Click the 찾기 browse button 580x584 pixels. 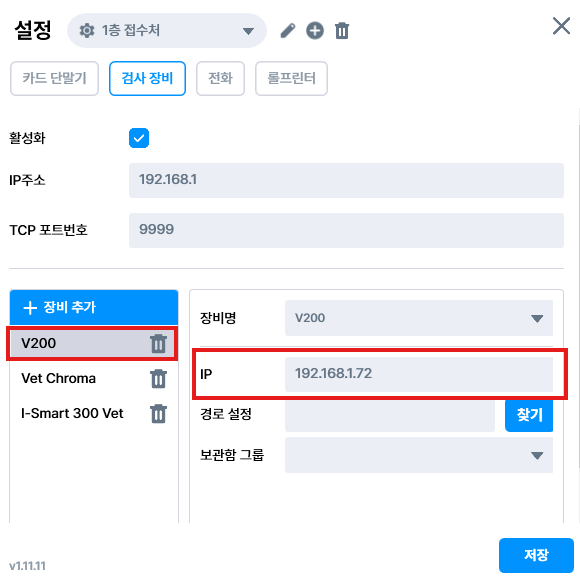click(x=529, y=415)
